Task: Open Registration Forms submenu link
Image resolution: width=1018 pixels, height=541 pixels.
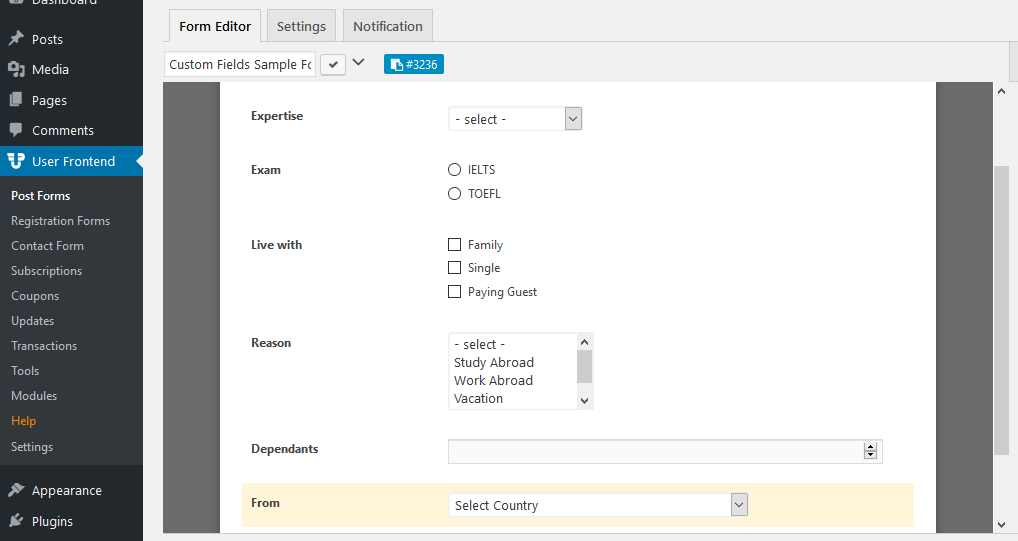Action: pos(60,221)
